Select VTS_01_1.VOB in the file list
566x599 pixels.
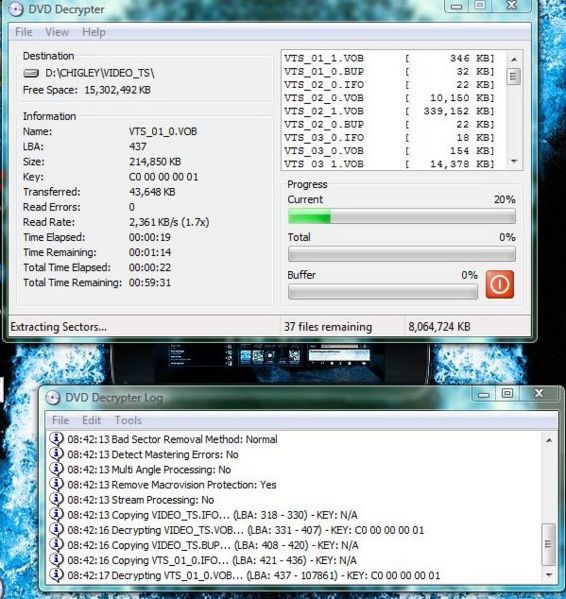389,58
